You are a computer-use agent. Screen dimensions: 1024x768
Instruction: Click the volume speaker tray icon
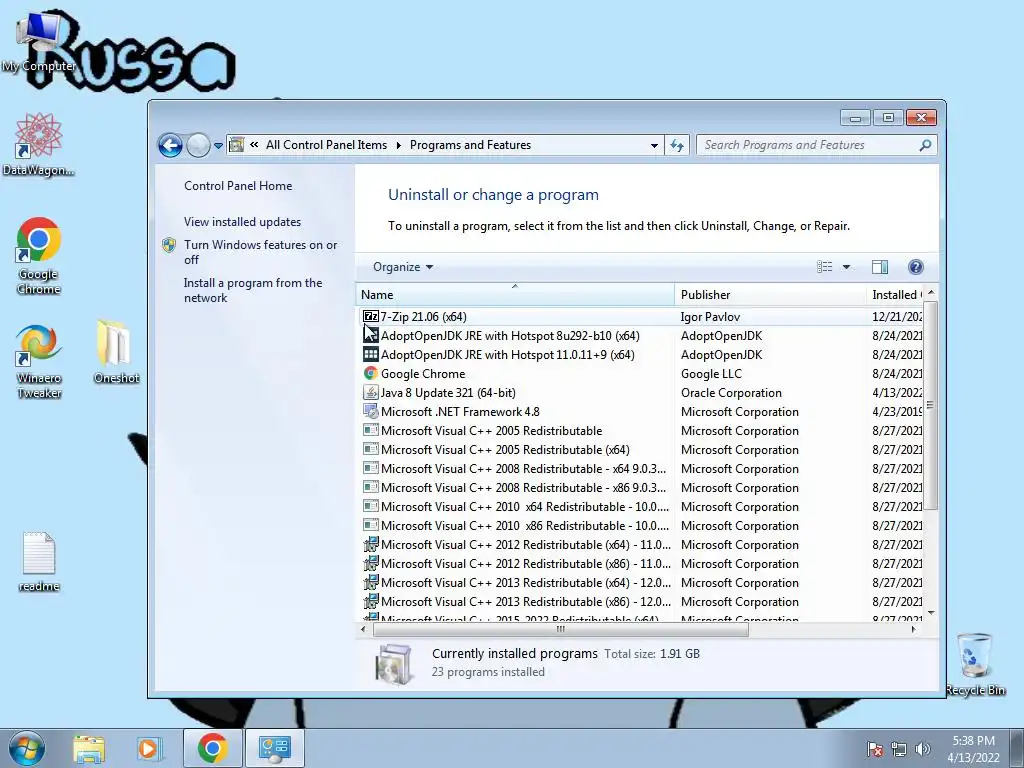click(923, 749)
